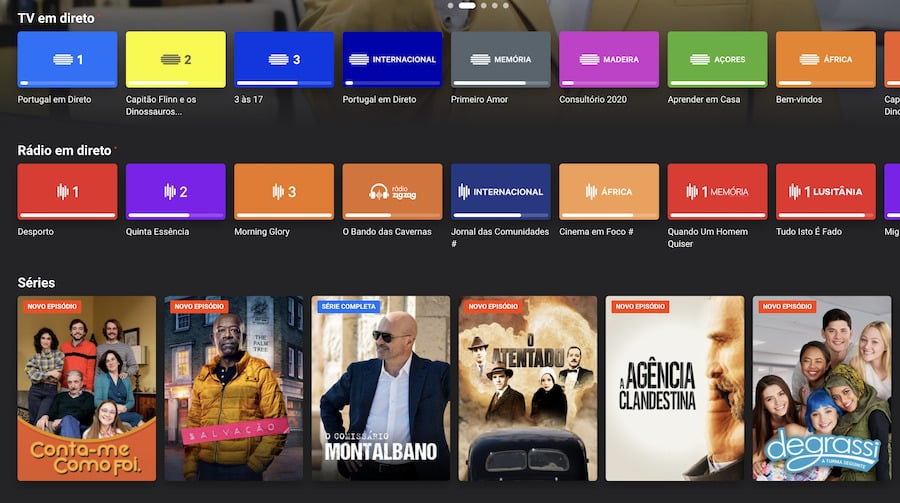Select the last carousel pagination dot
This screenshot has height=503, width=900.
(x=506, y=5)
